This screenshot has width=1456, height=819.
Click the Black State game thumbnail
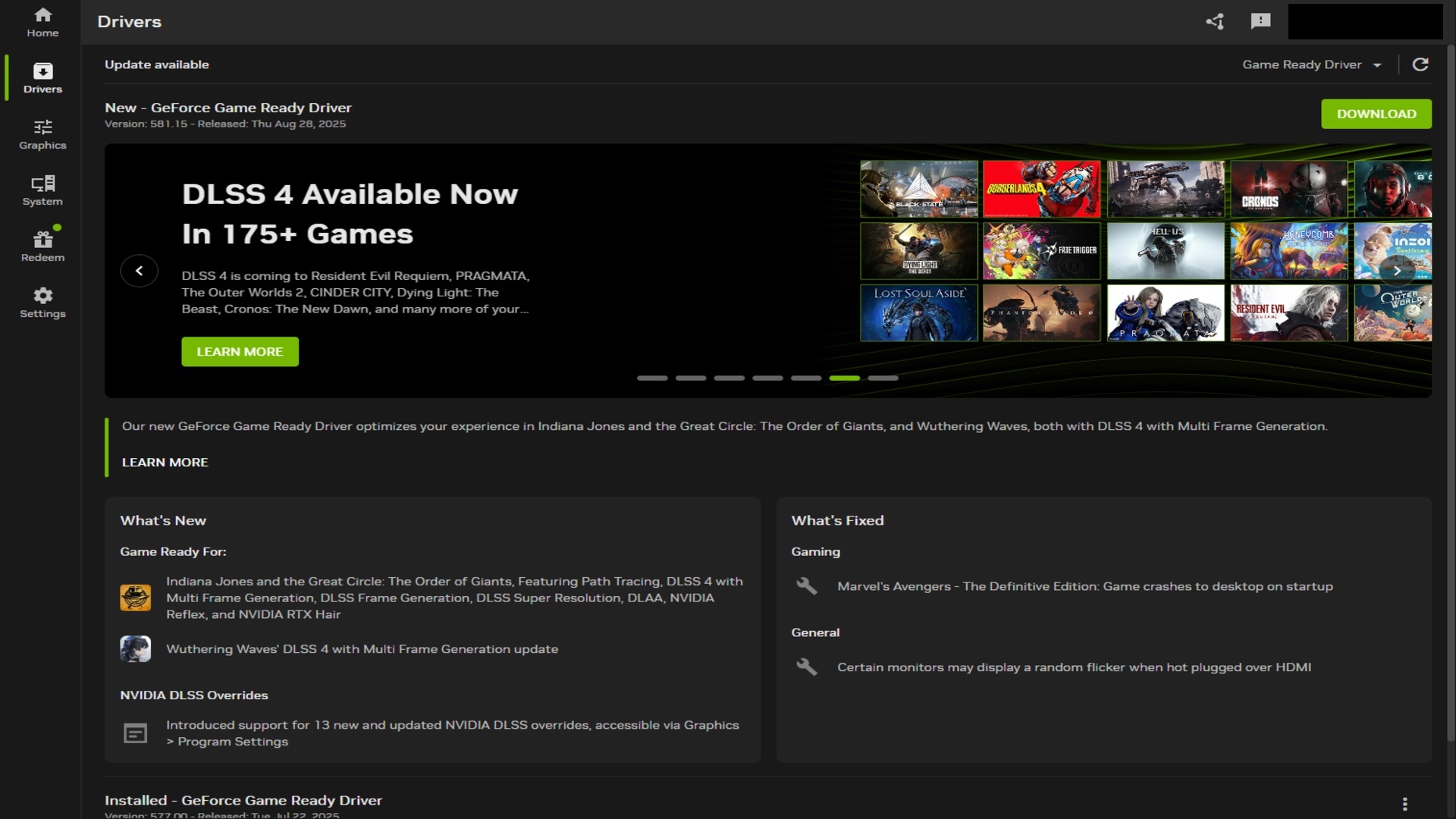[x=919, y=189]
